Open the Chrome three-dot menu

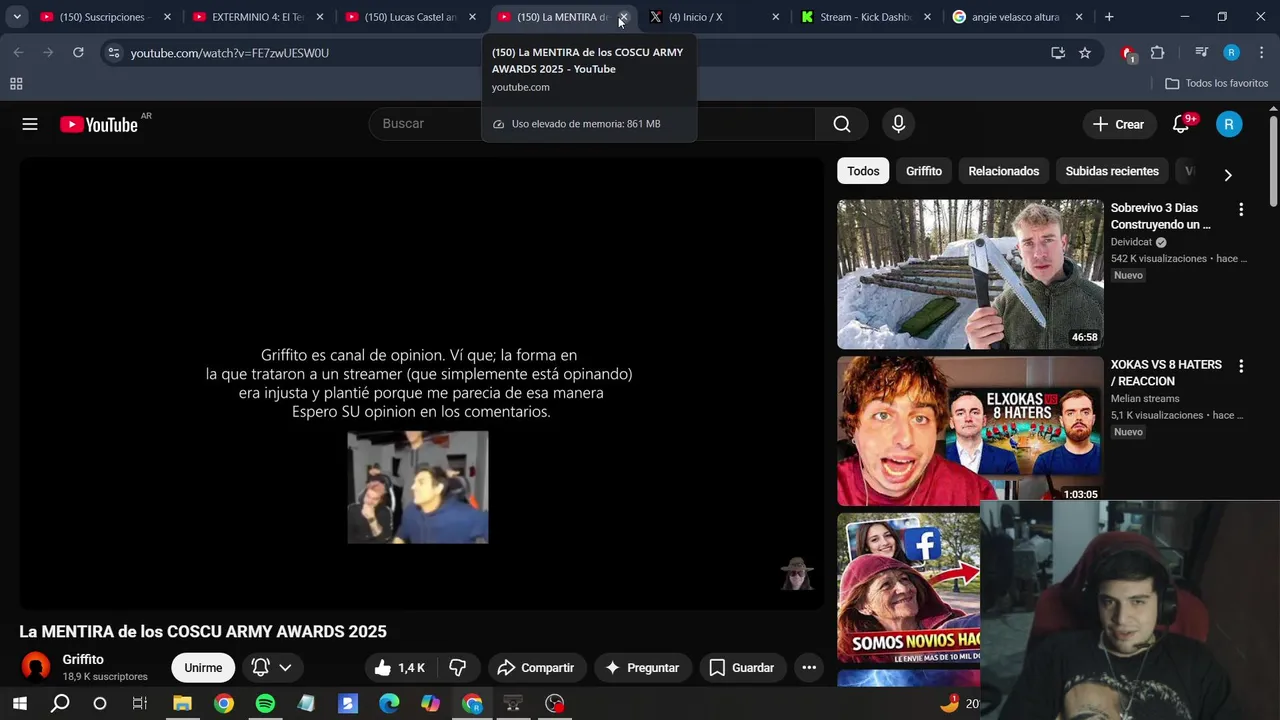pyautogui.click(x=1260, y=53)
